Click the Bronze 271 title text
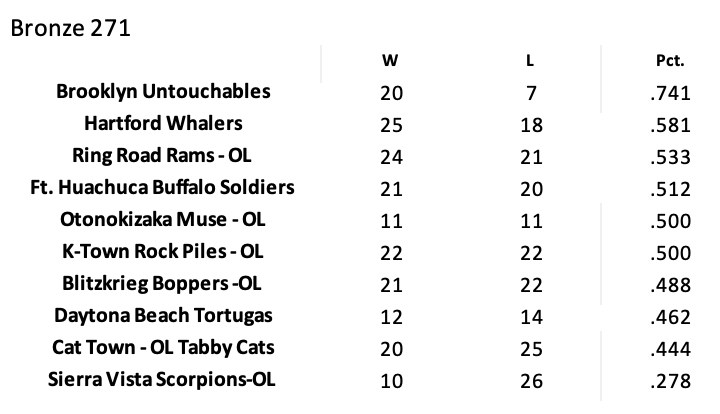Screen dimensions: 720x414 click(70, 27)
